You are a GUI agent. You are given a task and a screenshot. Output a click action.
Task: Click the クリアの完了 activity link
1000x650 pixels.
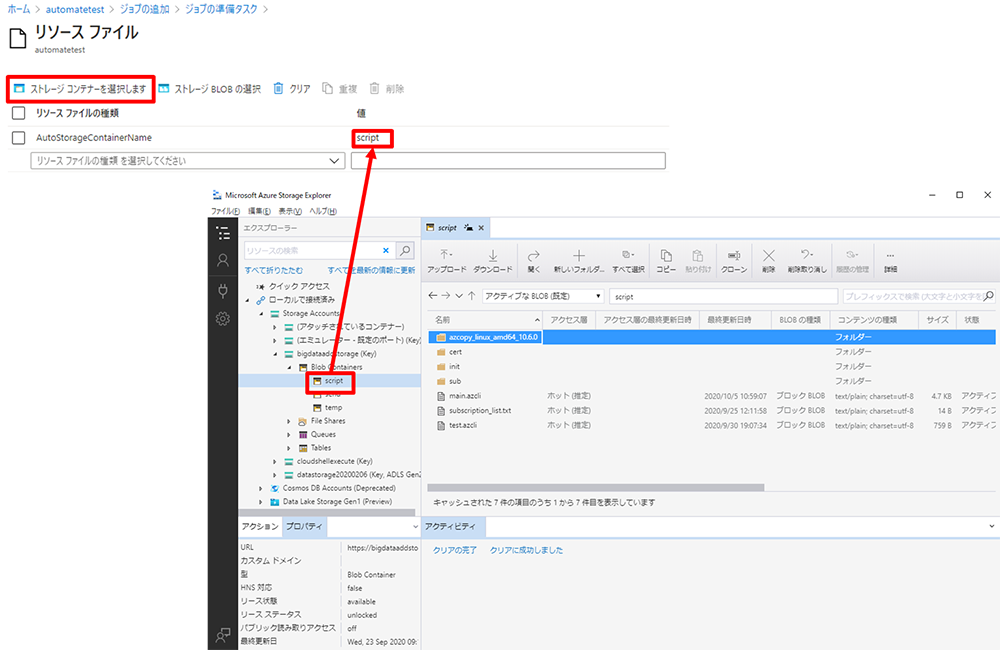click(455, 550)
